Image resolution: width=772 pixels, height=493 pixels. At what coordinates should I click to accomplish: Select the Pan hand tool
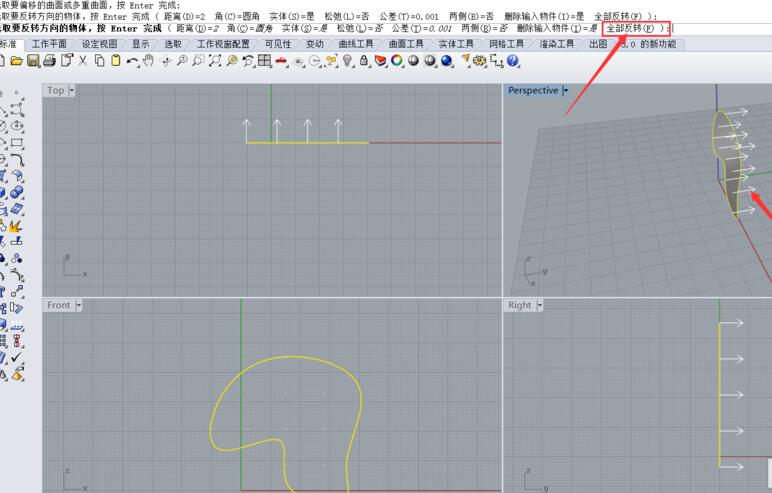click(149, 61)
